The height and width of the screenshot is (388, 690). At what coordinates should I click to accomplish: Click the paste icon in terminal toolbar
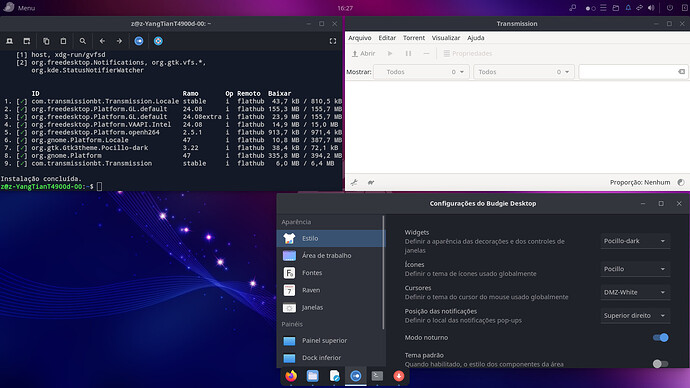[x=63, y=41]
